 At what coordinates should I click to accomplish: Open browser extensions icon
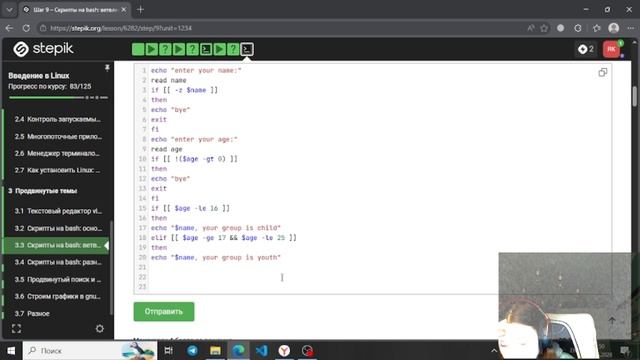coord(578,28)
